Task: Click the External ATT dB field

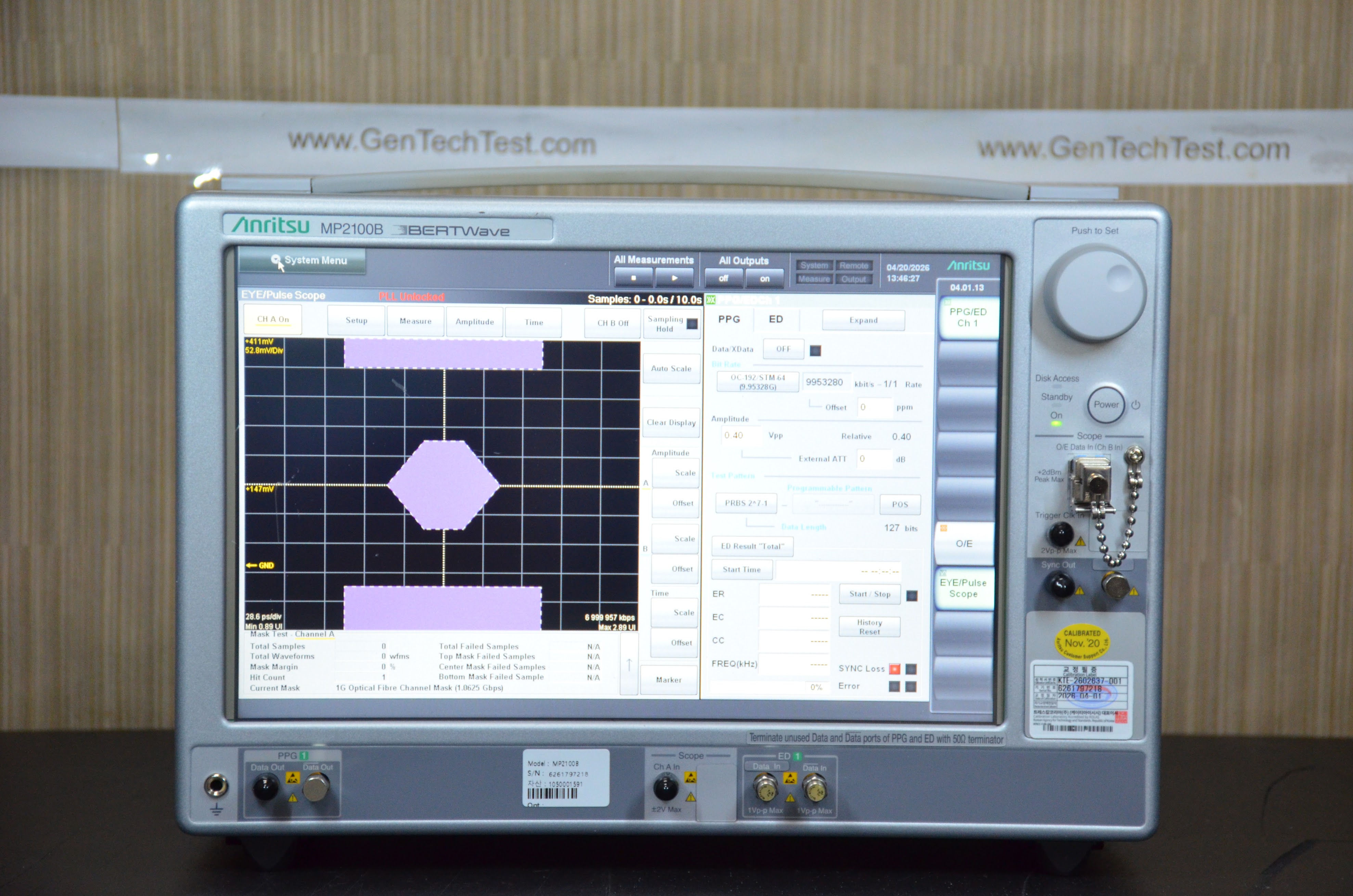Action: click(x=874, y=459)
